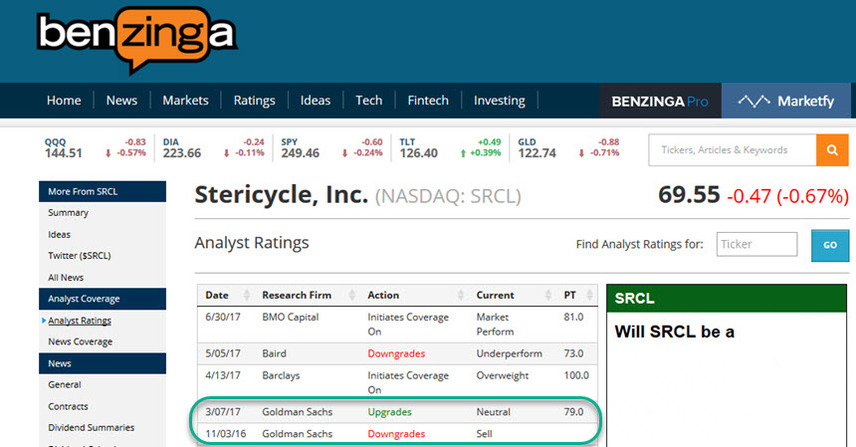Click the 3/07/17 Goldman Sachs cell
This screenshot has height=447, width=856.
[x=297, y=412]
